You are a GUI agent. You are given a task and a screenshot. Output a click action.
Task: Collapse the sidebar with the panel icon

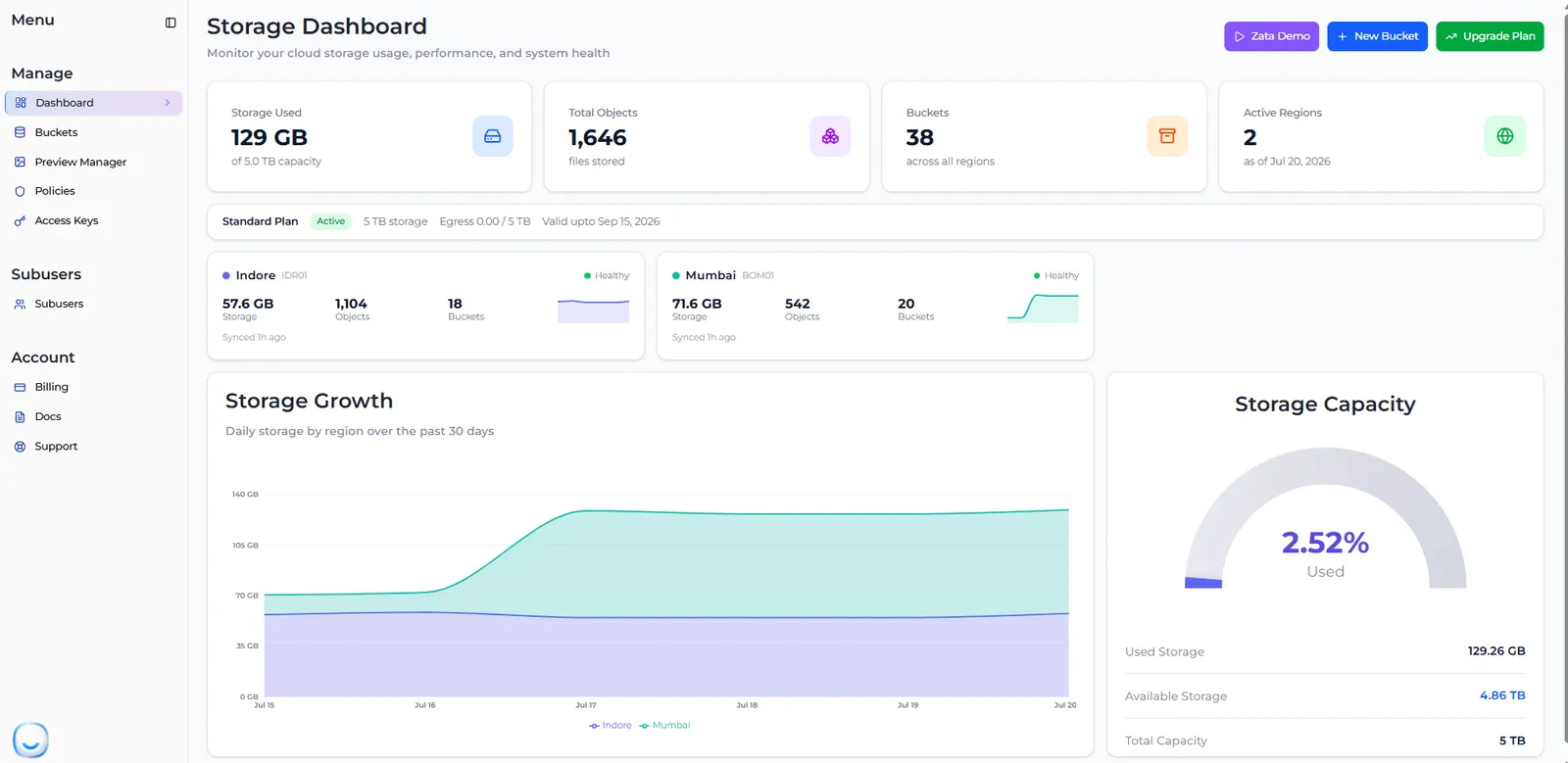click(171, 23)
